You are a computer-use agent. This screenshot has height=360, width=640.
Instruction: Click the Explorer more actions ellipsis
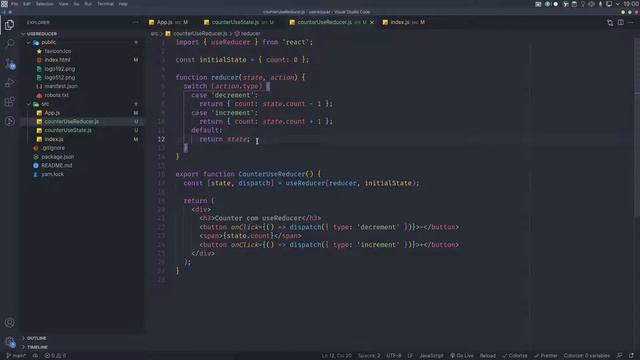click(136, 22)
